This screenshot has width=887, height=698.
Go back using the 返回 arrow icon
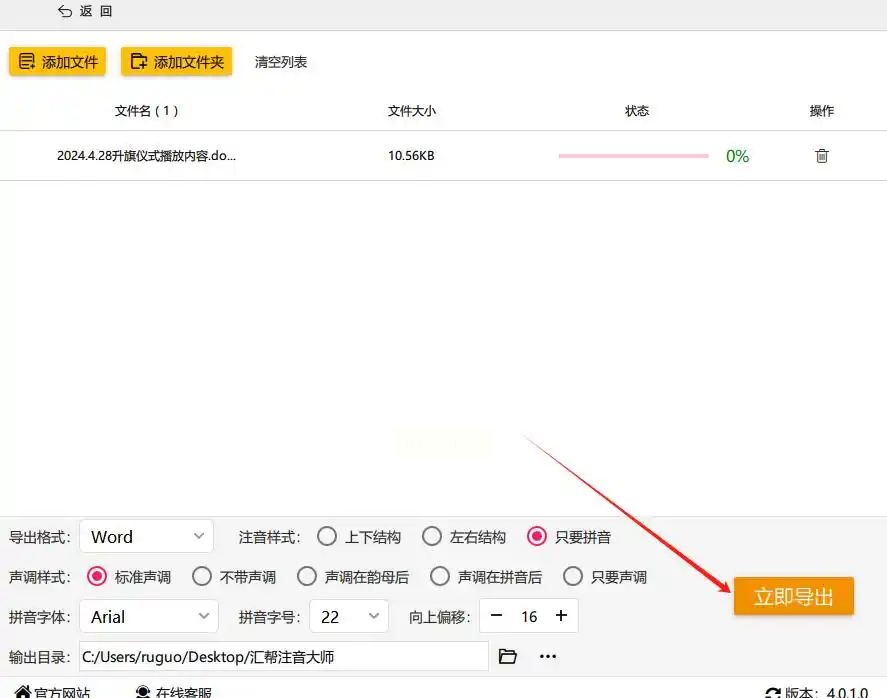pos(65,11)
